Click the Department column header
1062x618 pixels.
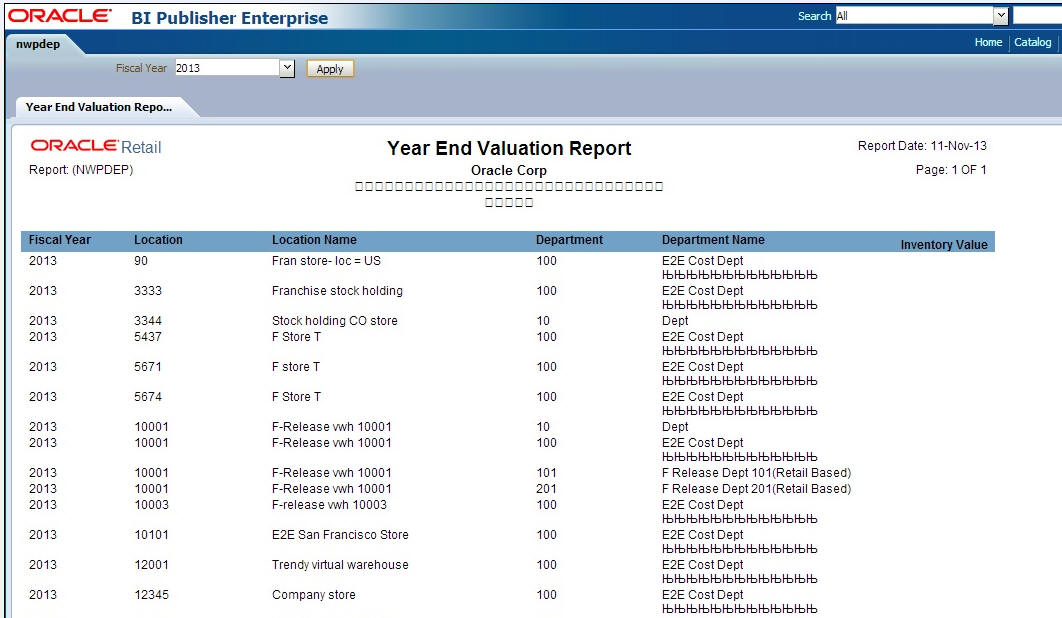[x=569, y=239]
